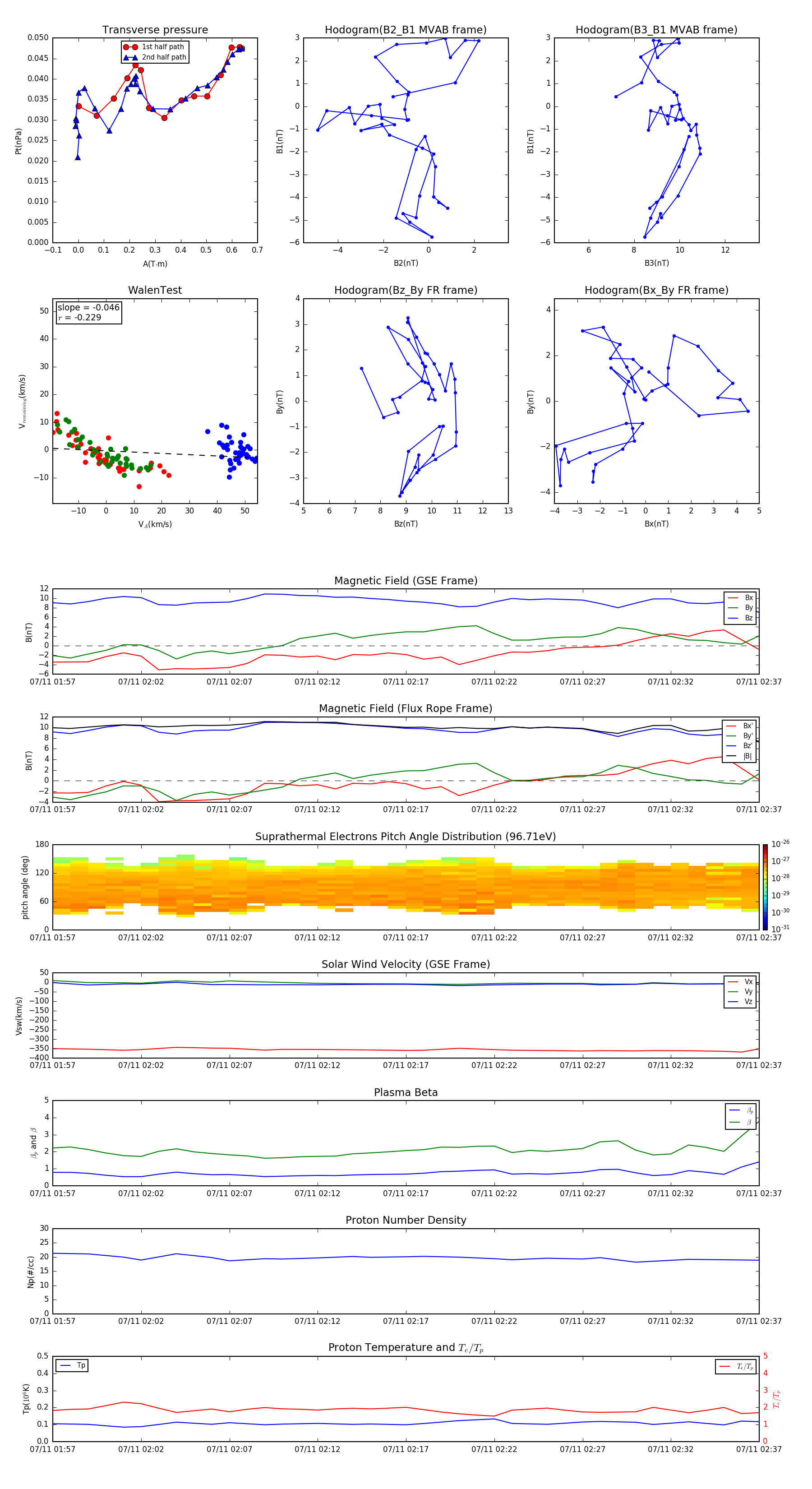Click the 'r = -0.229' annotation
This screenshot has width=812, height=1489.
80,317
